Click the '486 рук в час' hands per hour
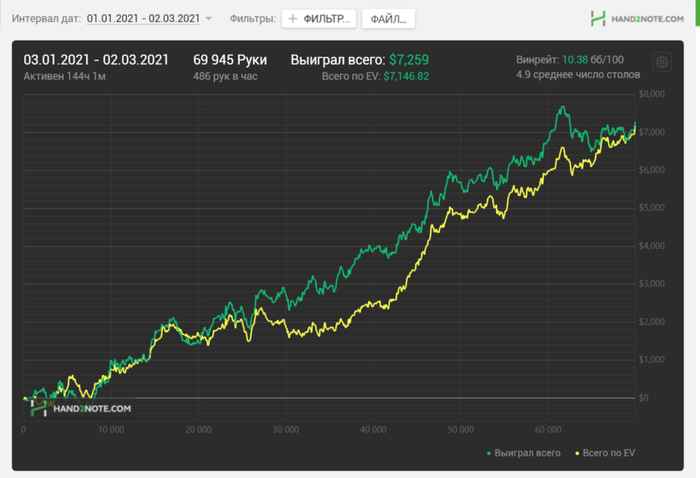The height and width of the screenshot is (478, 700). [x=225, y=76]
